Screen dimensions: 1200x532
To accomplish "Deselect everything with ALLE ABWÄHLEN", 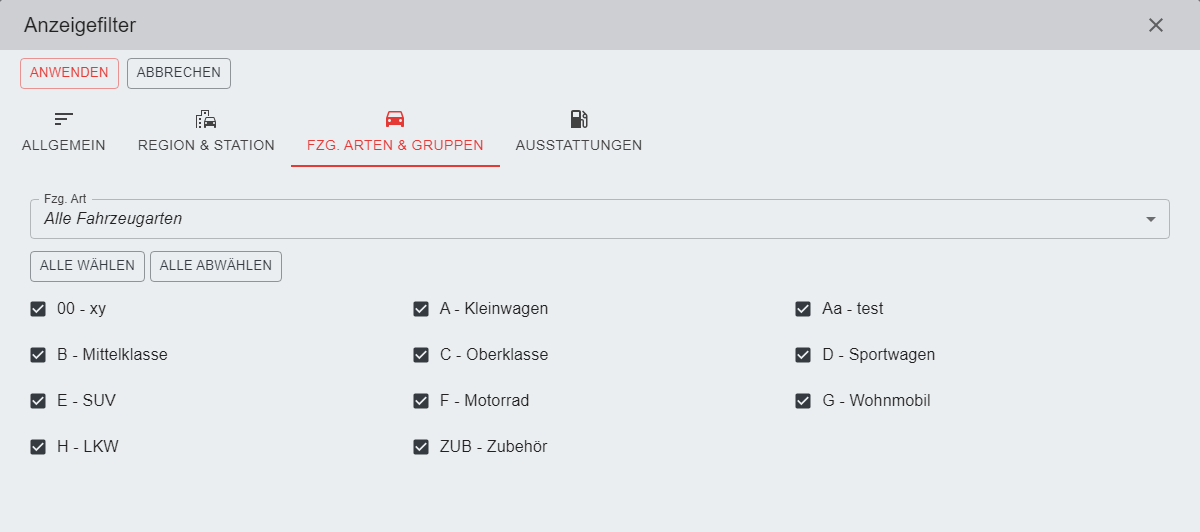I will 216,266.
